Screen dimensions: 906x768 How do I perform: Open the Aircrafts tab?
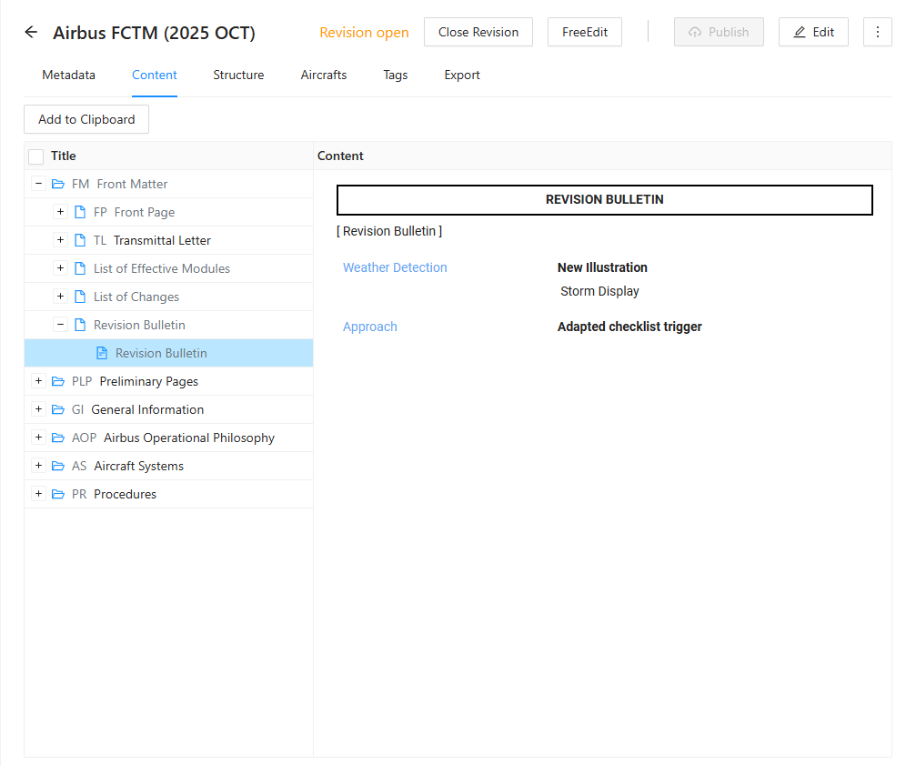pyautogui.click(x=324, y=75)
